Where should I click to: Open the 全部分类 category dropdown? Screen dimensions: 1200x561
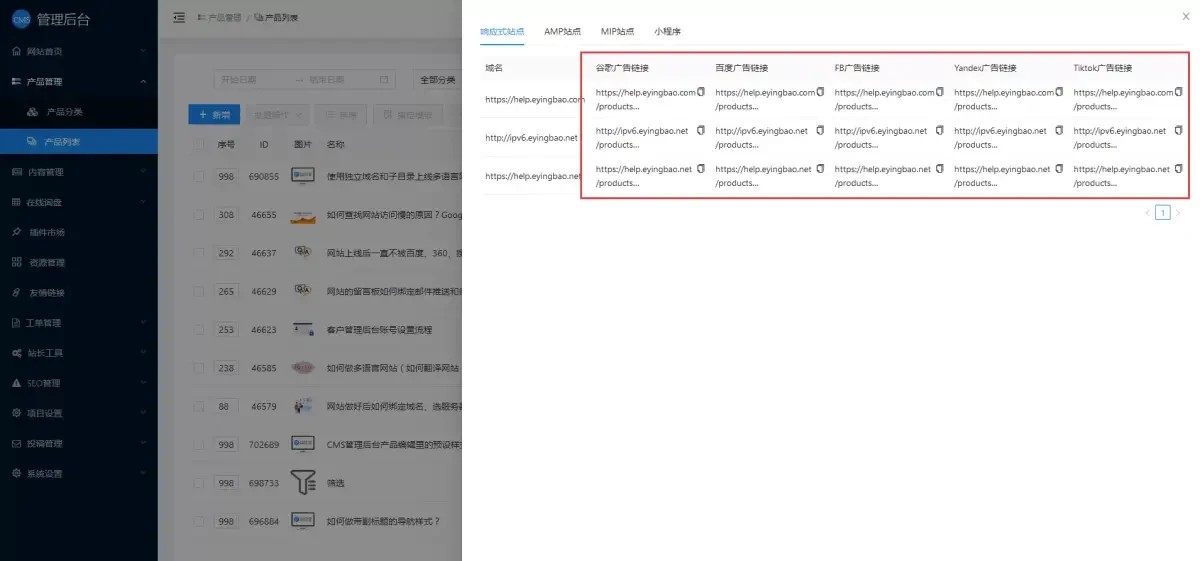pos(437,80)
